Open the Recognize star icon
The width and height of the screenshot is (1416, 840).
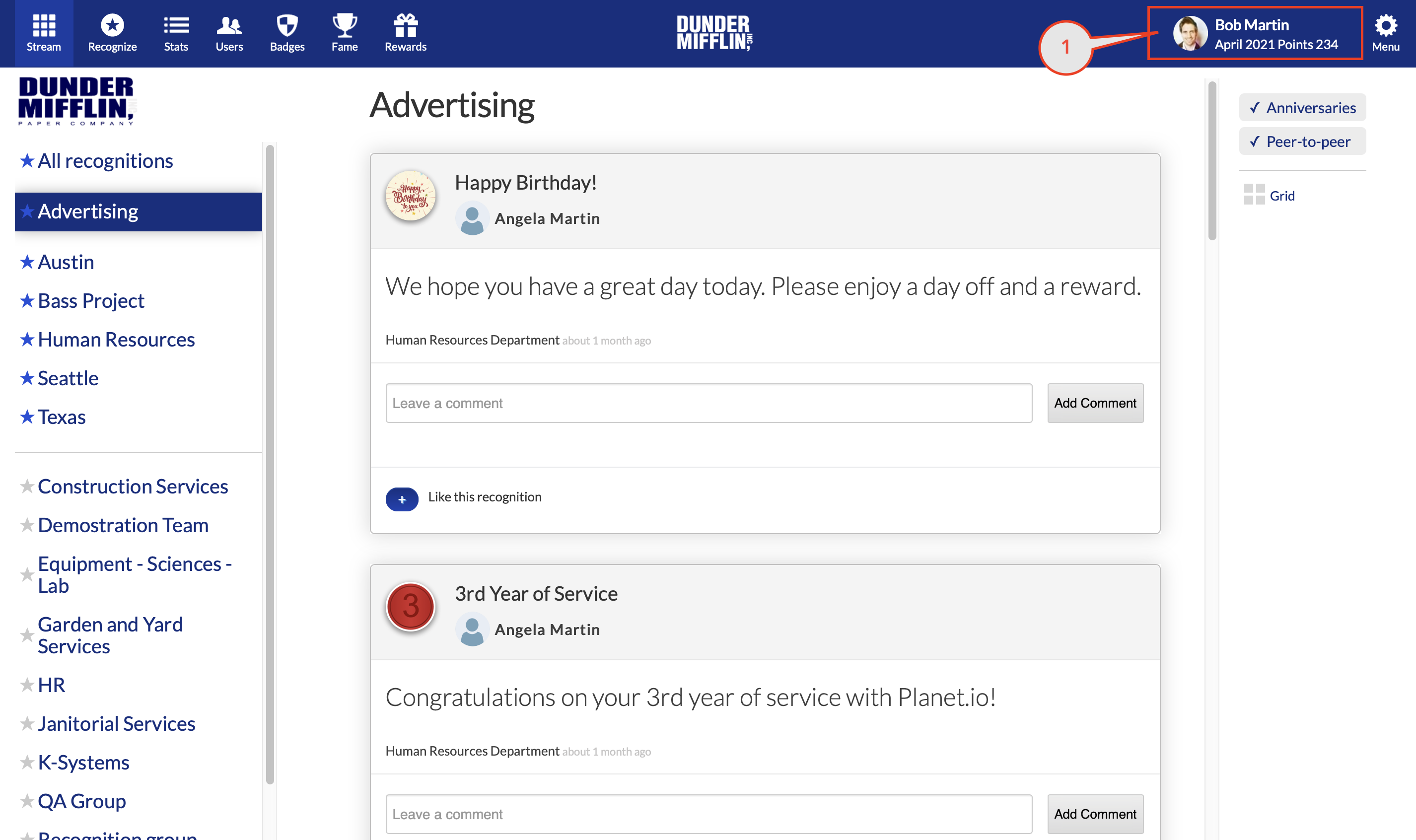(112, 25)
